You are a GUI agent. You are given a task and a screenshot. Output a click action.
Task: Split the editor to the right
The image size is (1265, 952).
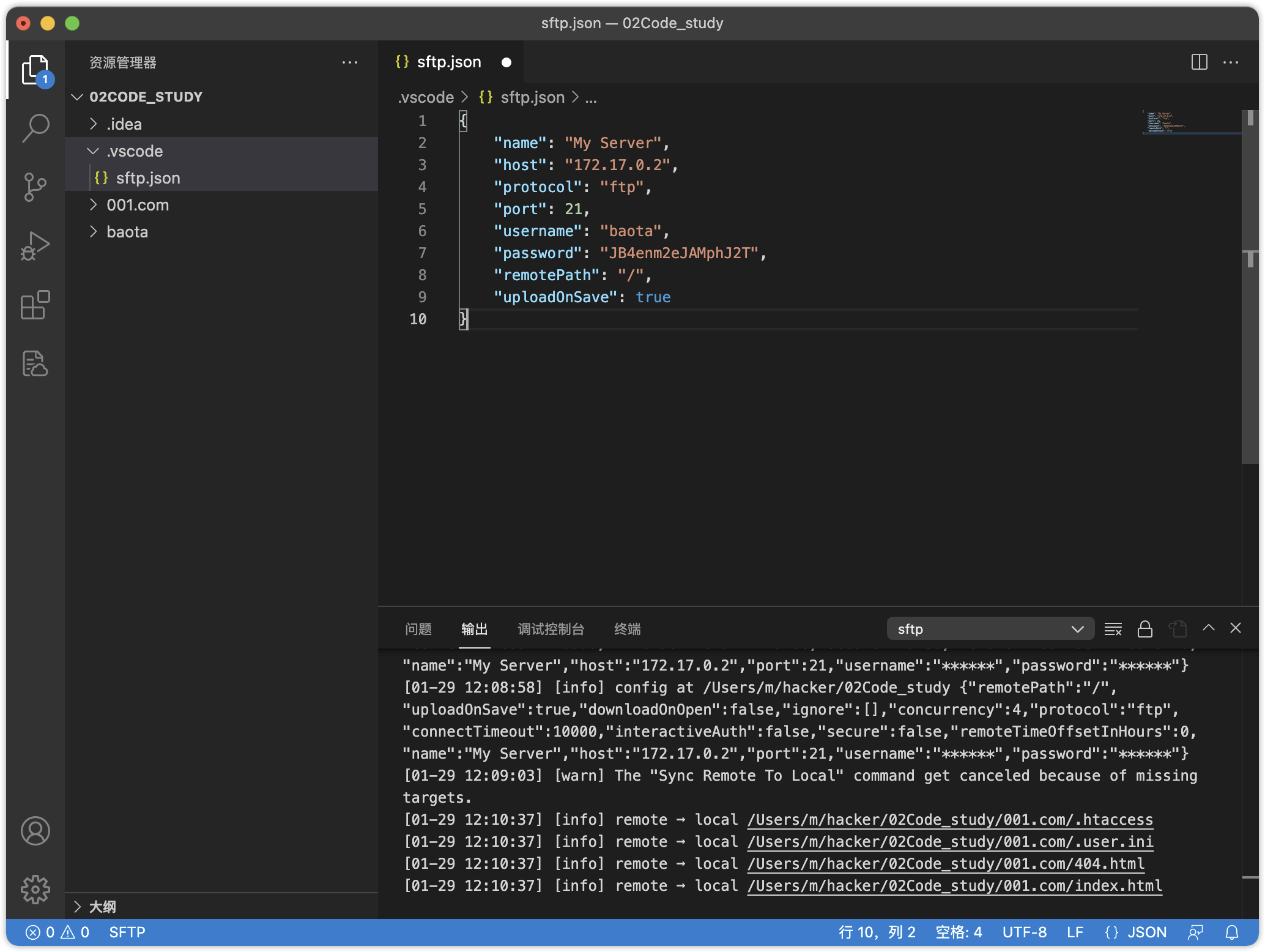(x=1199, y=62)
